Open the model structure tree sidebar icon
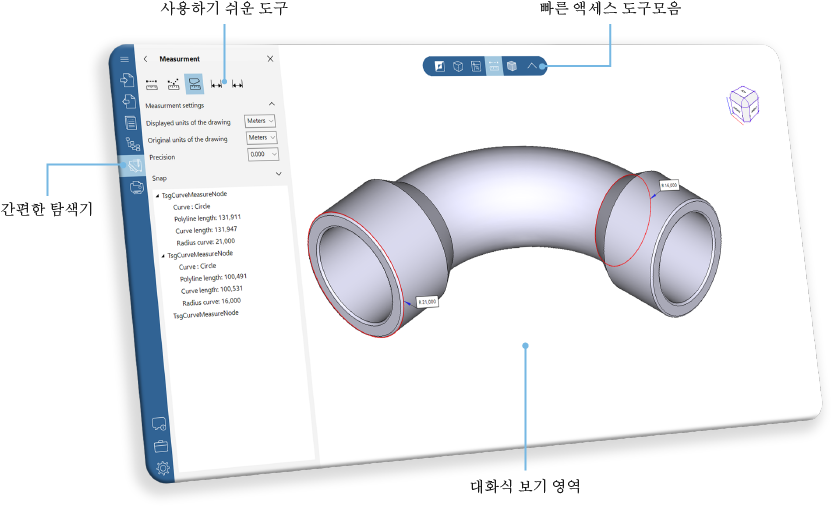 tap(132, 144)
